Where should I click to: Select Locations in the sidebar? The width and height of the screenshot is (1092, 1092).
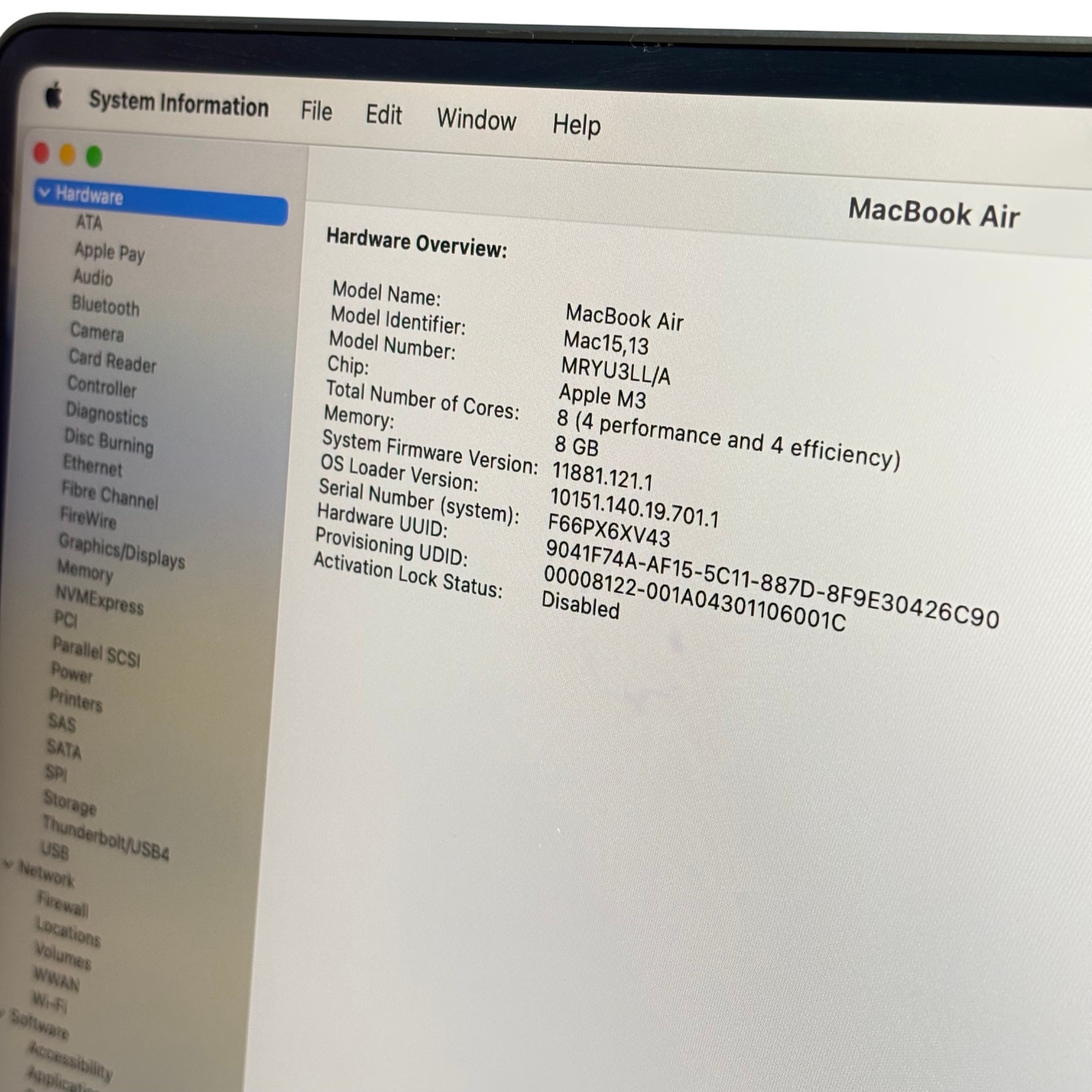pos(68,932)
